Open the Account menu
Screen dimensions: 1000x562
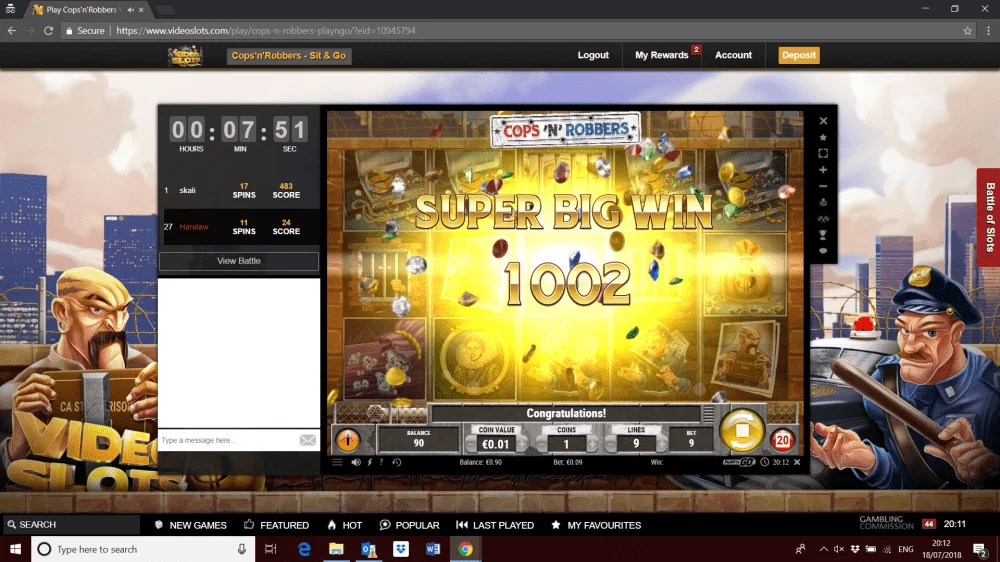tap(733, 55)
